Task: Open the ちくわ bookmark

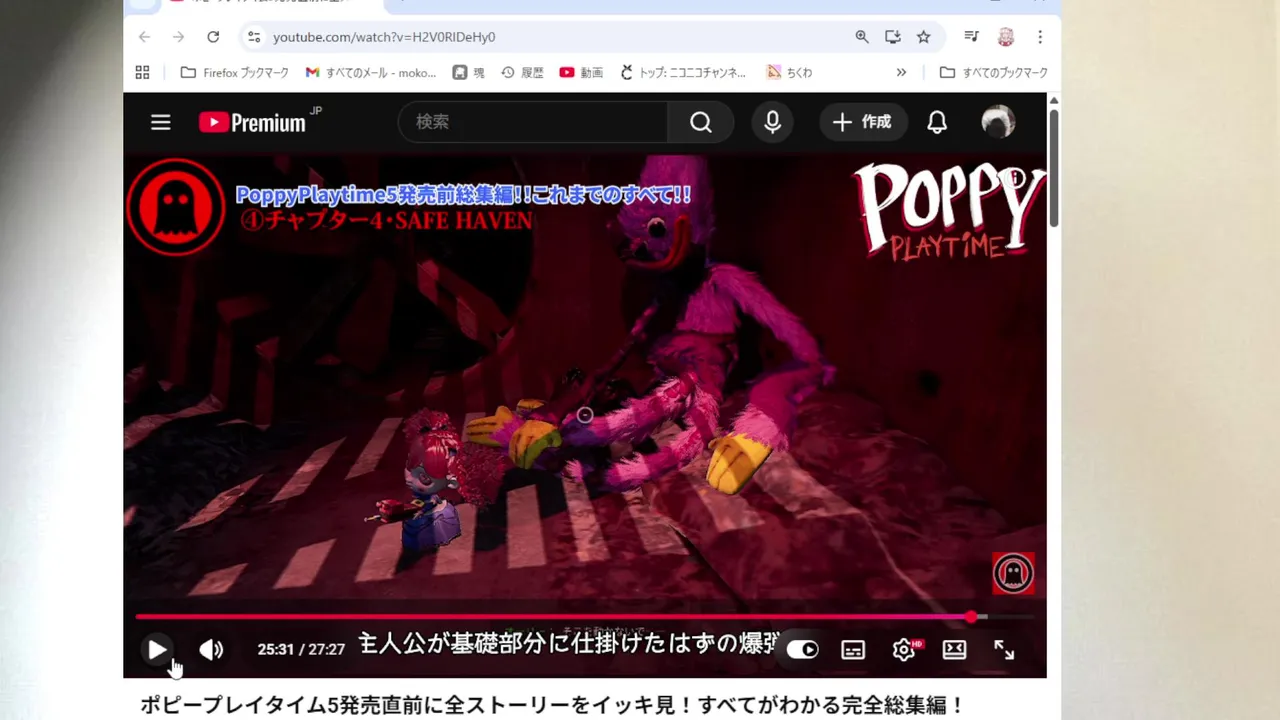Action: click(789, 72)
